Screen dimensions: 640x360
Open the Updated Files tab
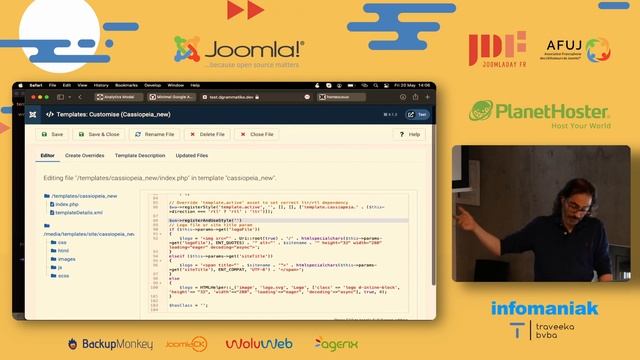192,156
